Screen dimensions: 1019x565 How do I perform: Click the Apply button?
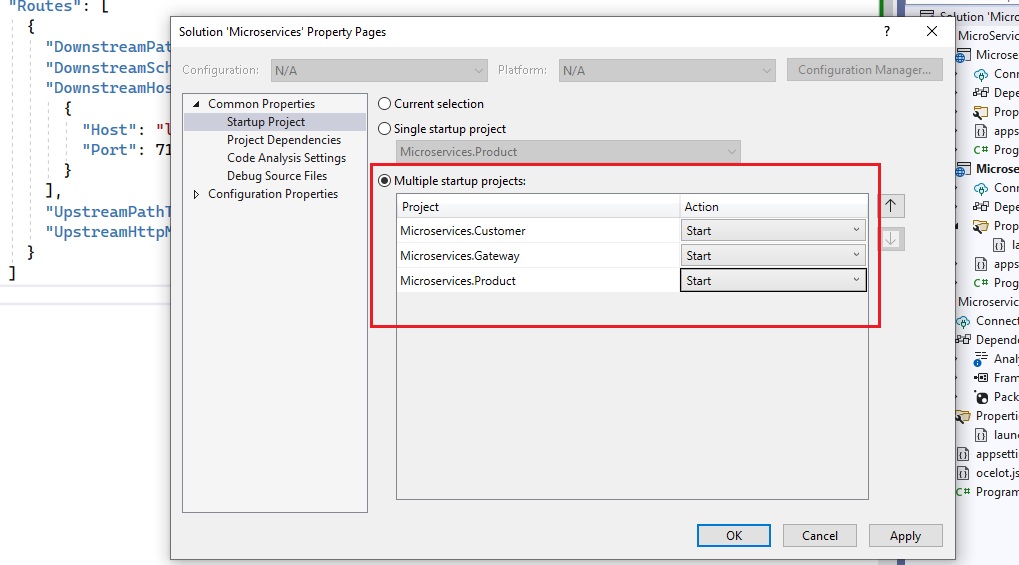click(x=905, y=536)
